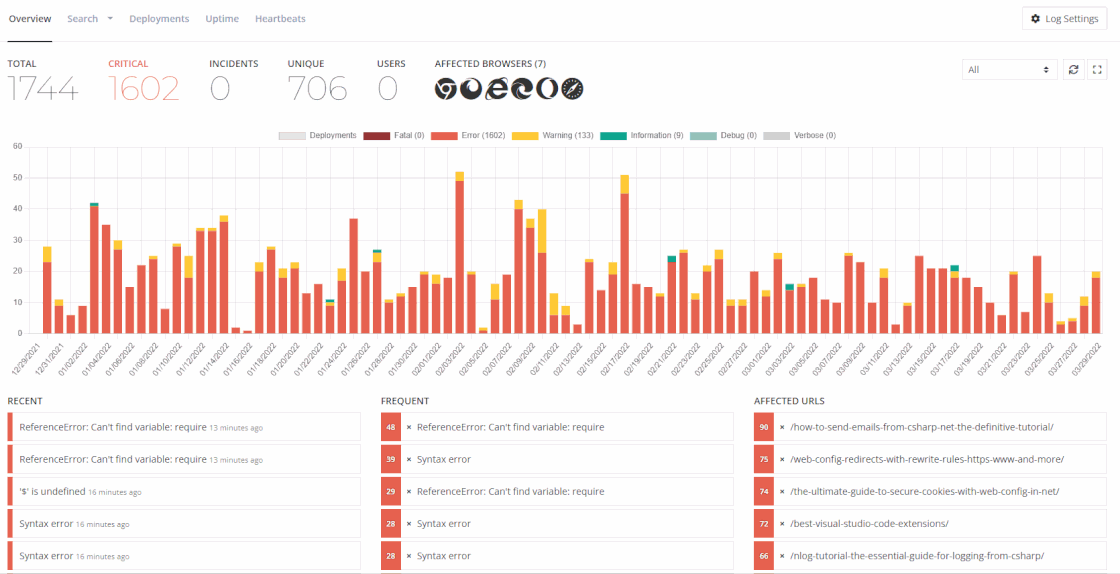Viewport: 1120px width, 574px height.
Task: Click the Incidents heading
Action: pyautogui.click(x=234, y=64)
